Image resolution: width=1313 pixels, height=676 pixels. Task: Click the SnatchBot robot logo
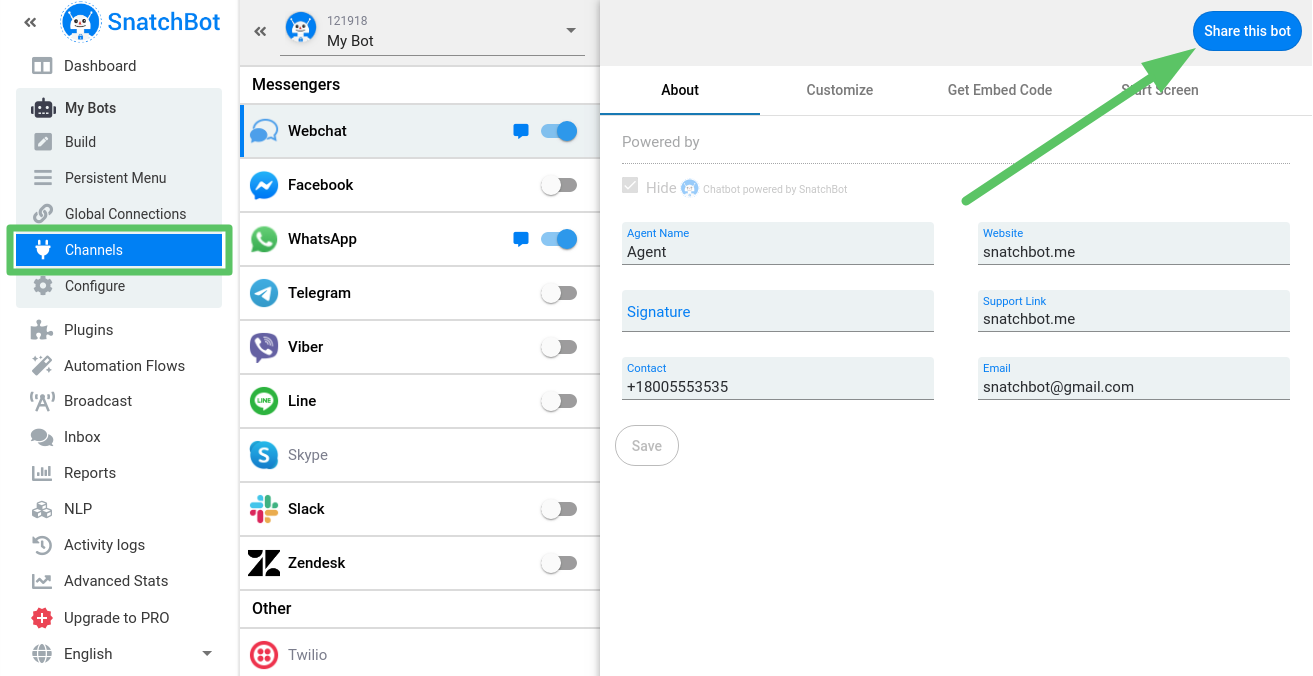tap(80, 22)
